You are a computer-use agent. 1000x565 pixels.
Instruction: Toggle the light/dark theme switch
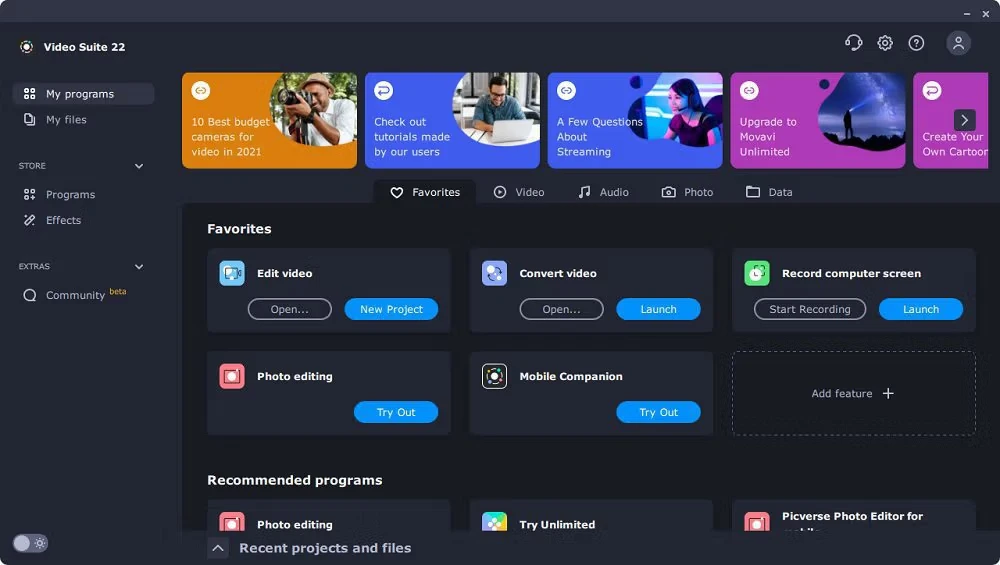pyautogui.click(x=30, y=543)
